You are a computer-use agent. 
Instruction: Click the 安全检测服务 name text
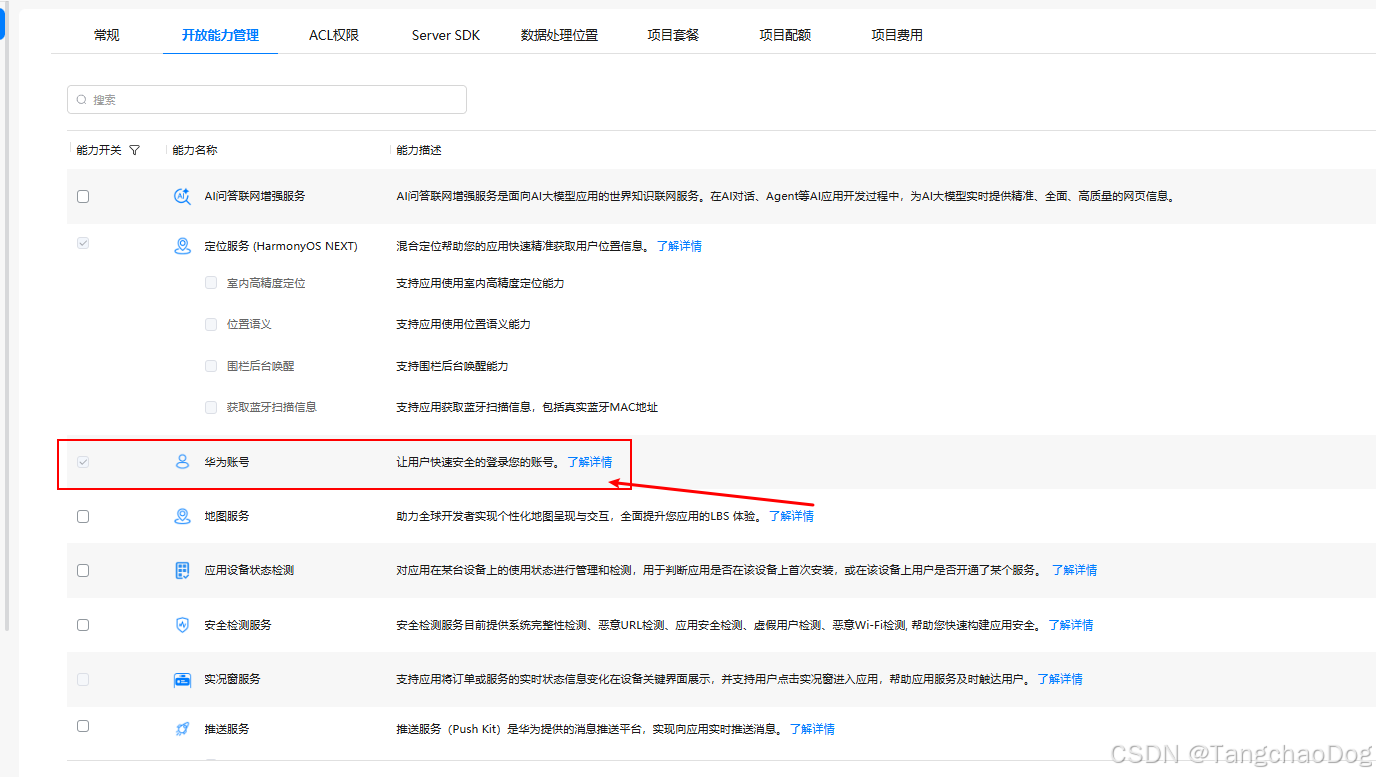238,625
